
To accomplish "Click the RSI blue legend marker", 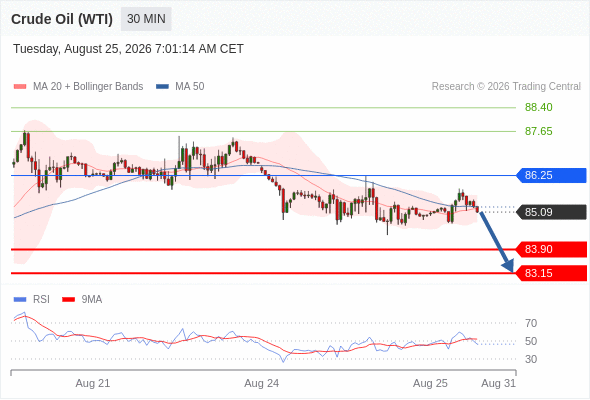I will (20, 300).
